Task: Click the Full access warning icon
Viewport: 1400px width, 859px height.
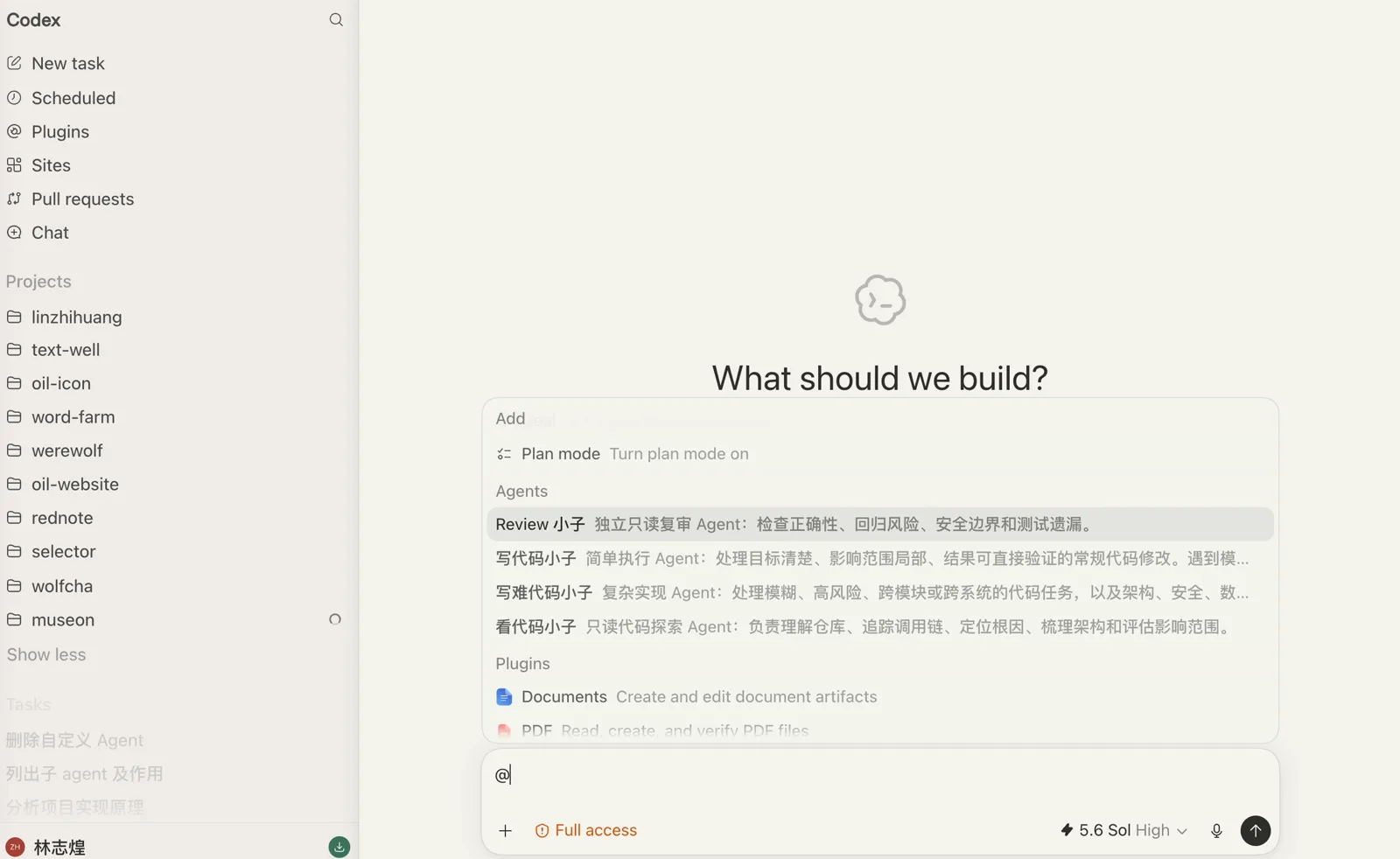Action: pyautogui.click(x=542, y=831)
